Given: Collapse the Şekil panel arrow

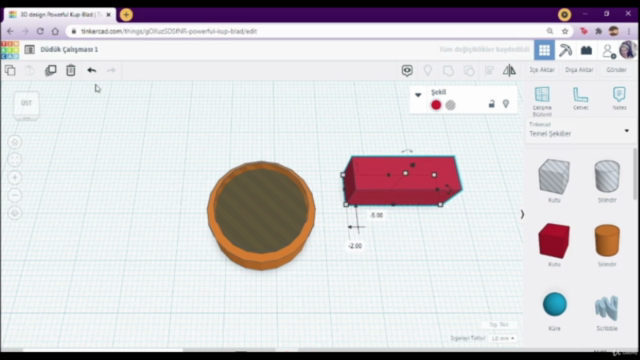Looking at the screenshot, I should [x=418, y=95].
